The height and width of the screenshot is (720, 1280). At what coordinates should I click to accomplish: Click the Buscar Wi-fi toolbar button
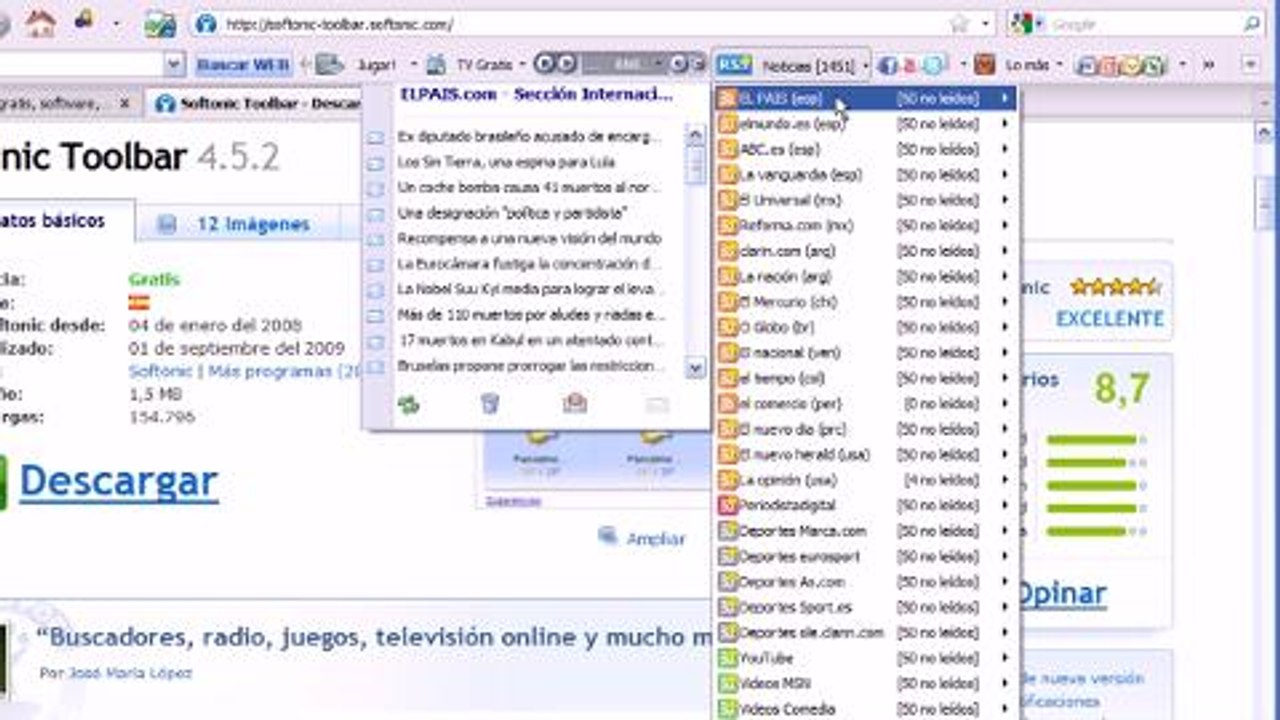pyautogui.click(x=243, y=65)
